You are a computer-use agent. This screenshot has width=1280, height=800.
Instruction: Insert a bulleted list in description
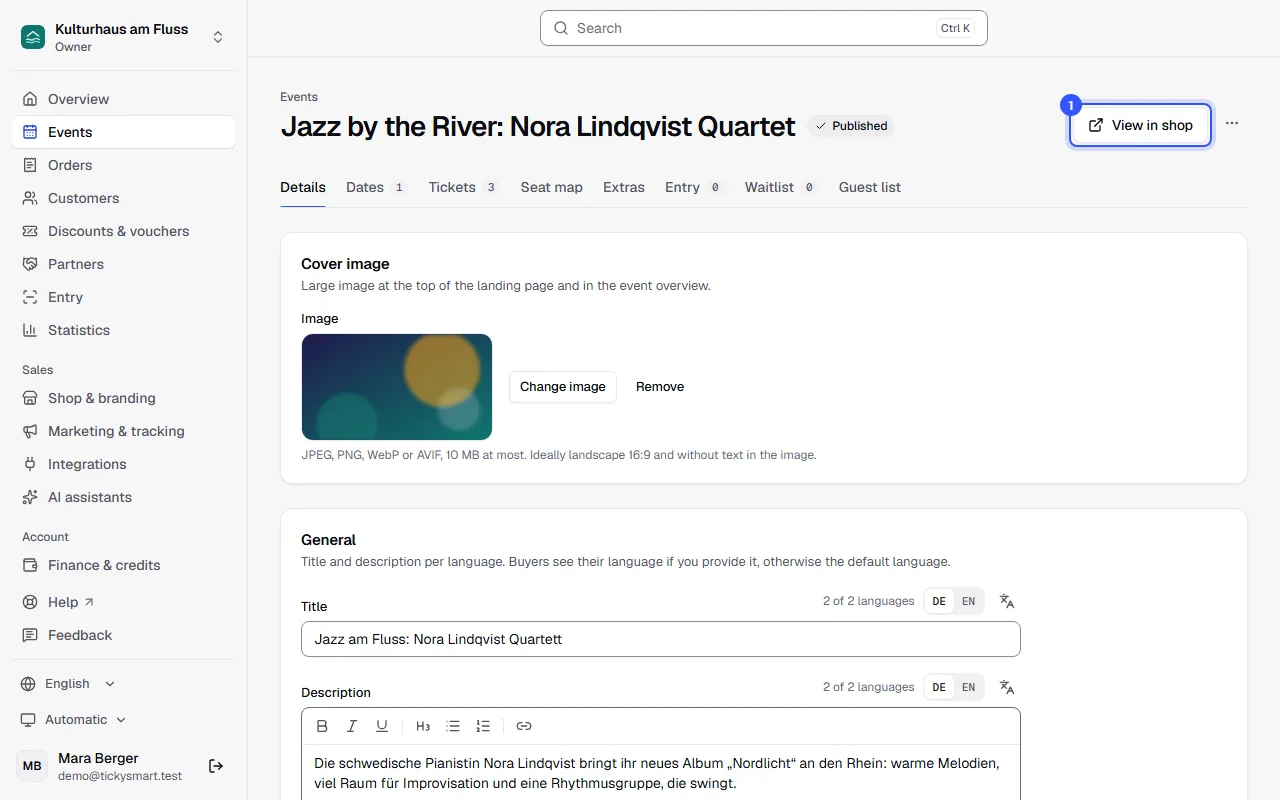pos(453,726)
